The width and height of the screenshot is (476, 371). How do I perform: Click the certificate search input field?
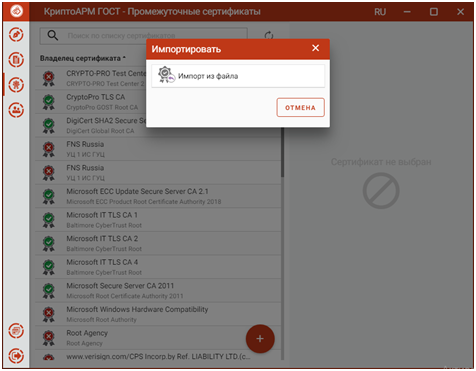point(143,36)
